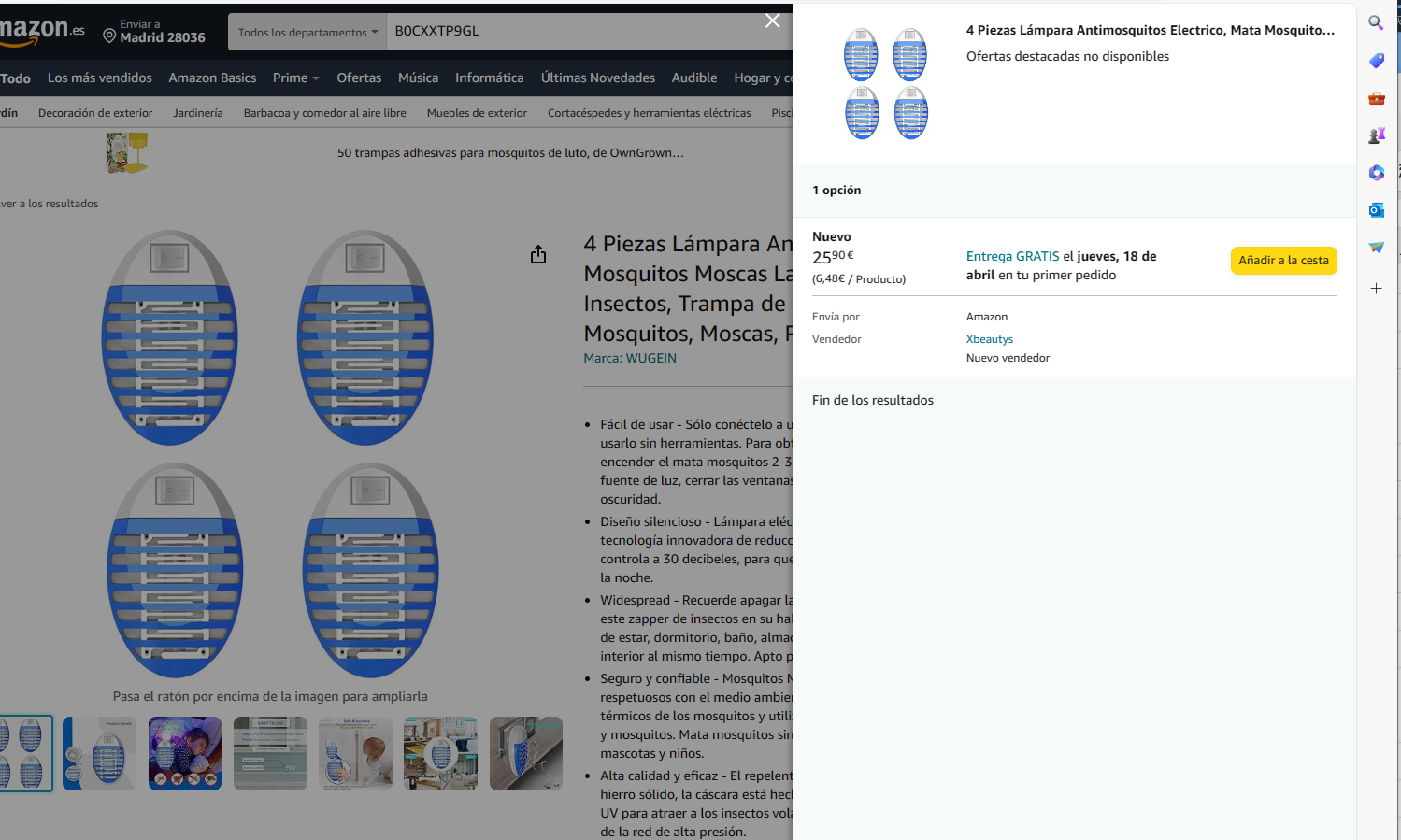Click 'Añadir a la cesta' button
Viewport: 1401px width, 840px height.
click(1283, 261)
